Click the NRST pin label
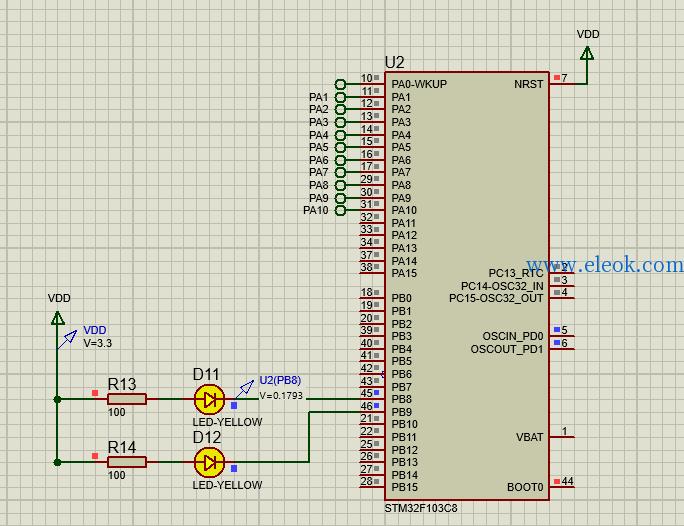This screenshot has width=684, height=526. tap(528, 84)
